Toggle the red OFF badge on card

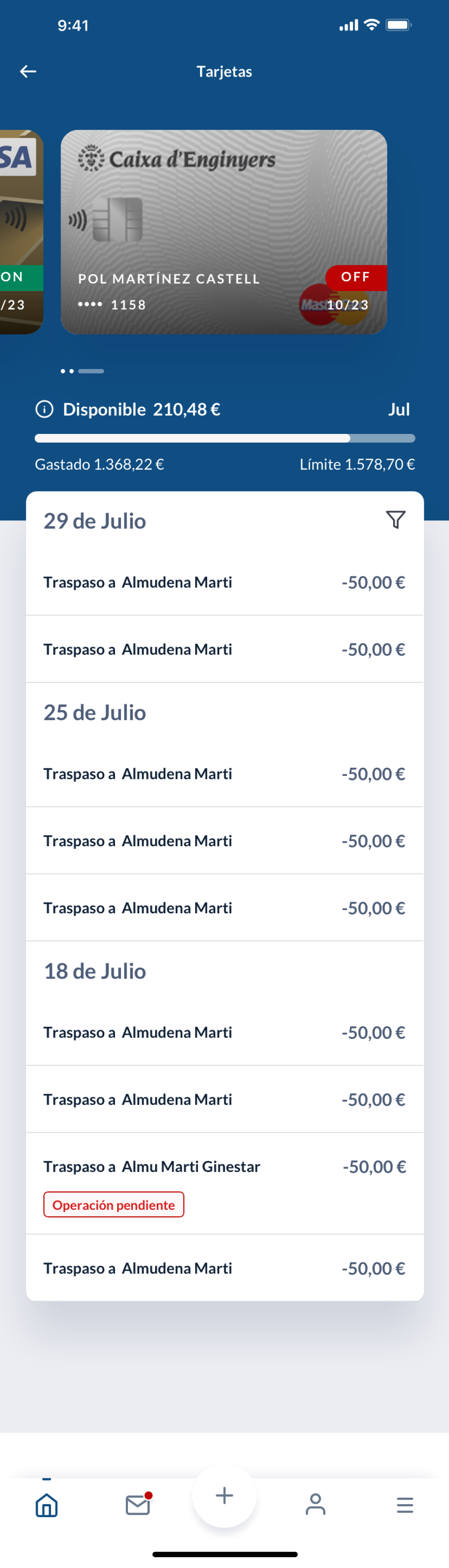(357, 277)
